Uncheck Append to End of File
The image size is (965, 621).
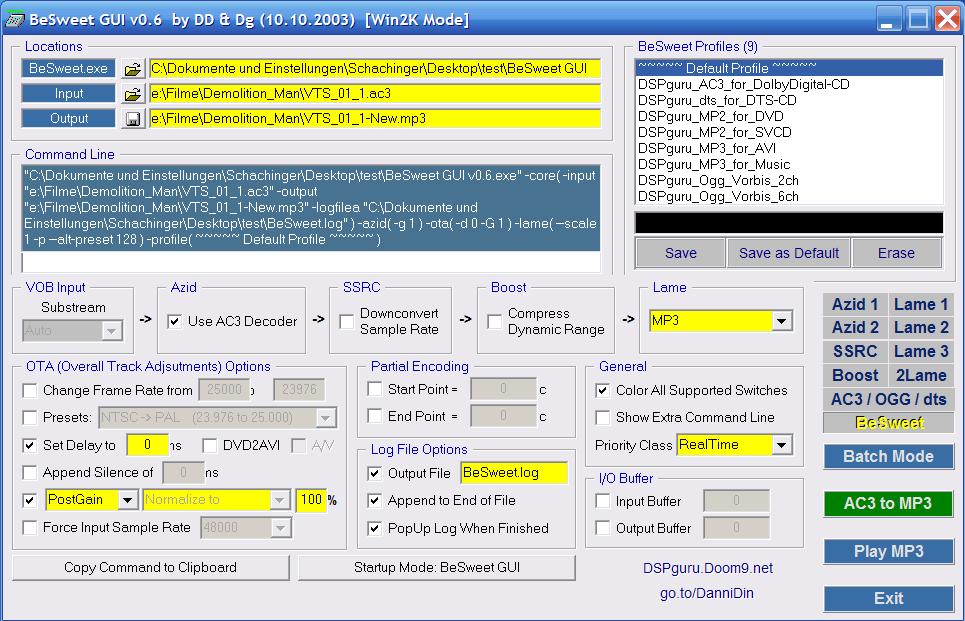pos(374,500)
